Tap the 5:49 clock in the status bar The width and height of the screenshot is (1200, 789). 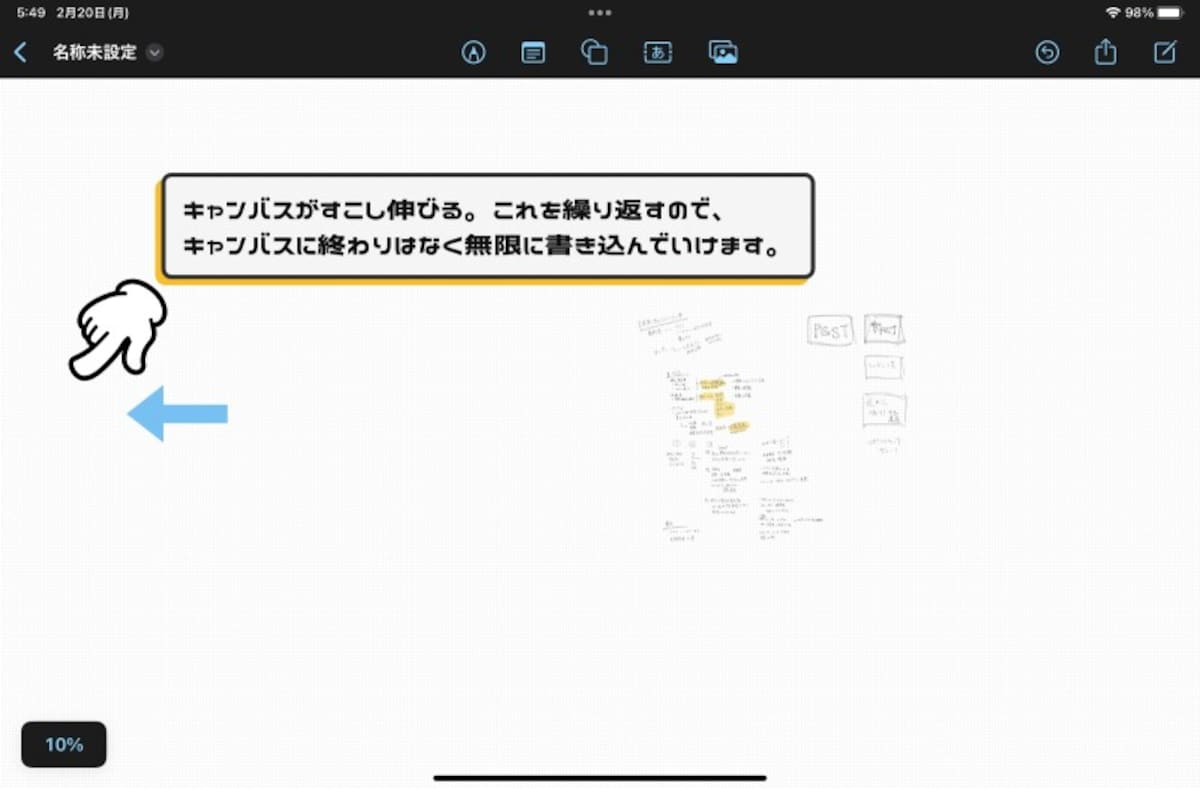[x=31, y=13]
